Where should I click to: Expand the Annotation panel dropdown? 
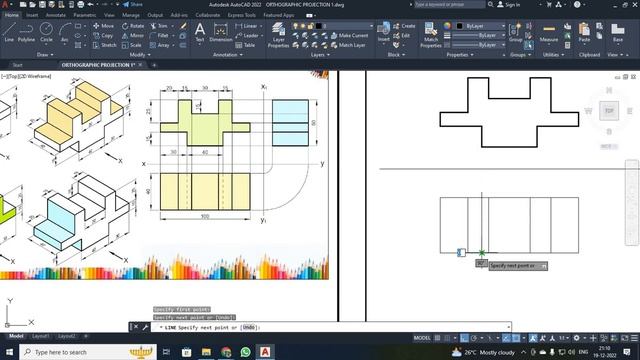point(227,54)
